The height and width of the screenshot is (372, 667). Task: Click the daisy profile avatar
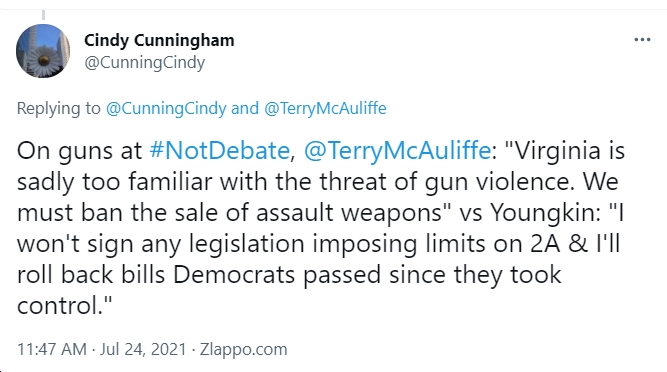43,51
